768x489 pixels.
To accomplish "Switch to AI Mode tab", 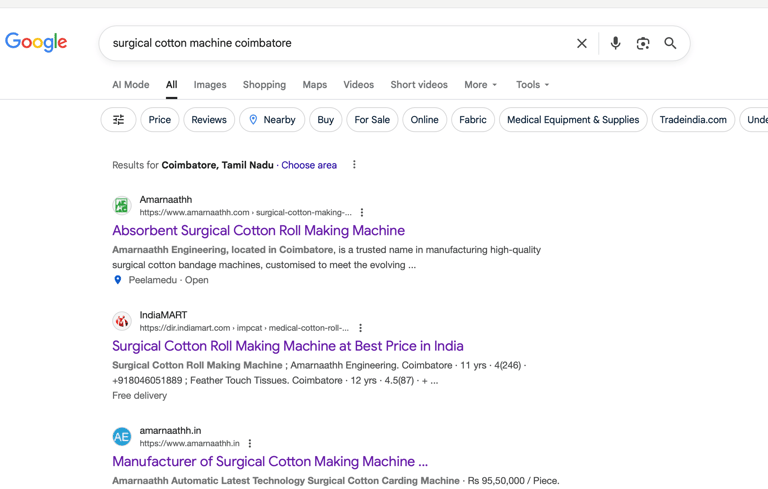I will (131, 84).
